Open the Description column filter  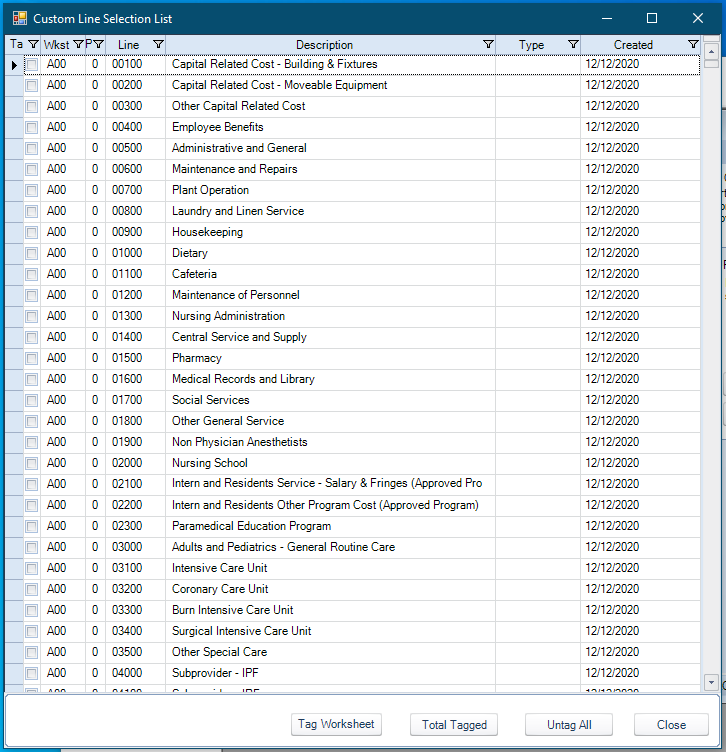tap(488, 45)
